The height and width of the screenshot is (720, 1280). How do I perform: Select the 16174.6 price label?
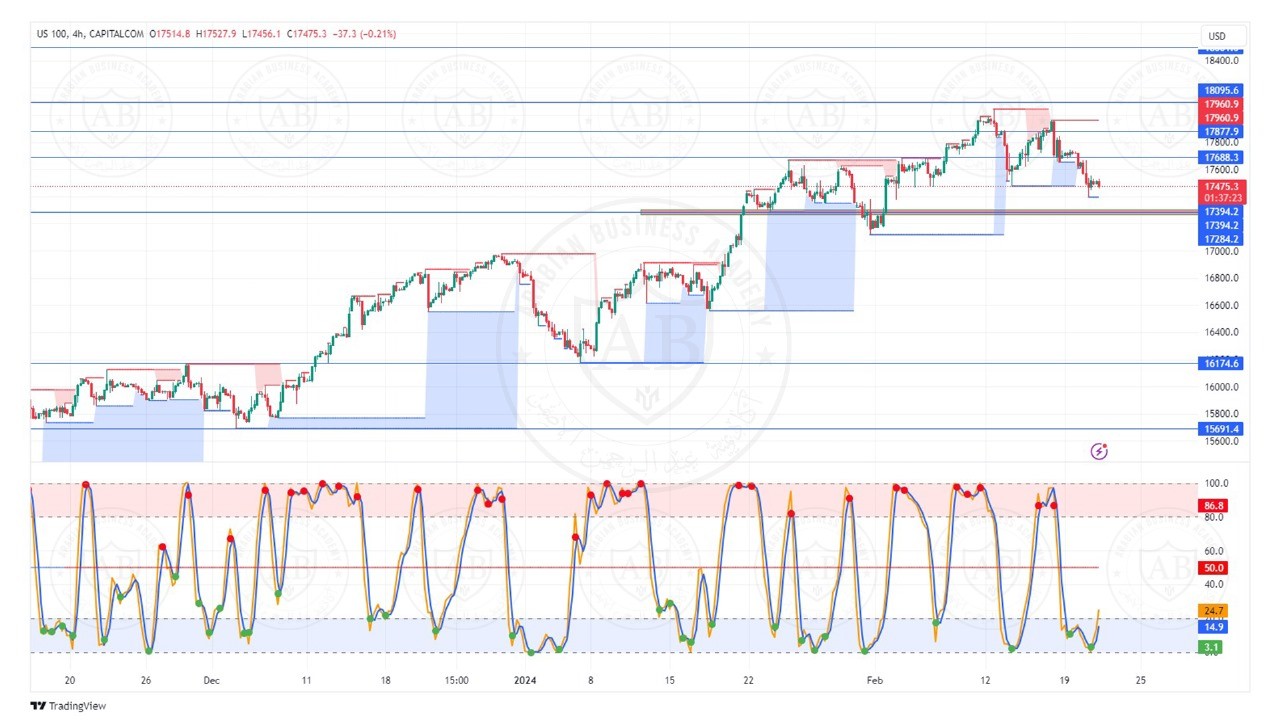(1222, 363)
